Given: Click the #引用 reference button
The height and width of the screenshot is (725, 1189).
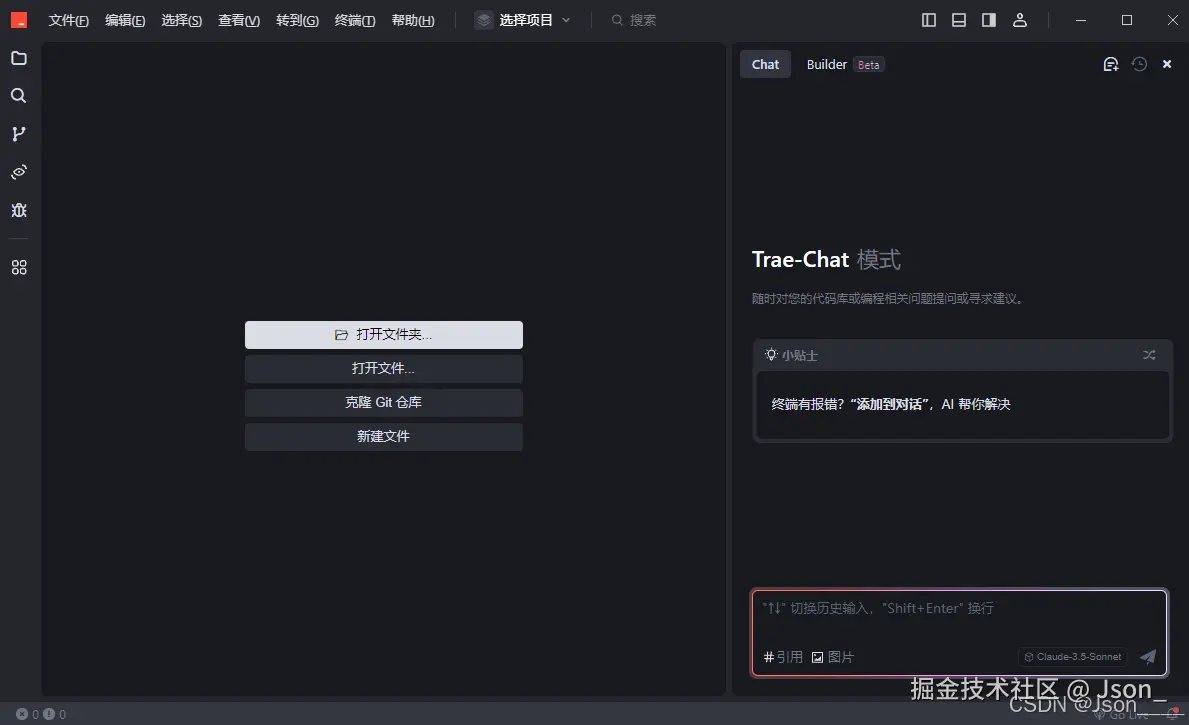Looking at the screenshot, I should click(x=783, y=657).
